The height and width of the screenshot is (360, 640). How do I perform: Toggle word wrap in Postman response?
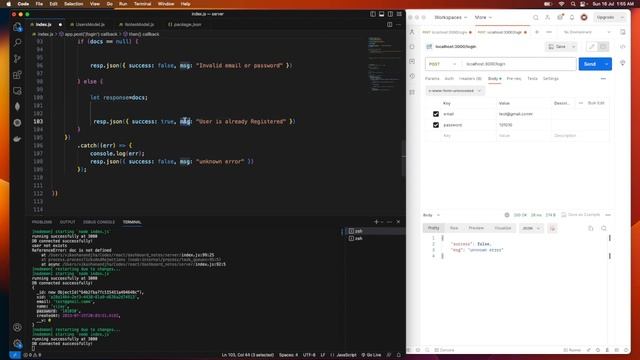pos(553,229)
